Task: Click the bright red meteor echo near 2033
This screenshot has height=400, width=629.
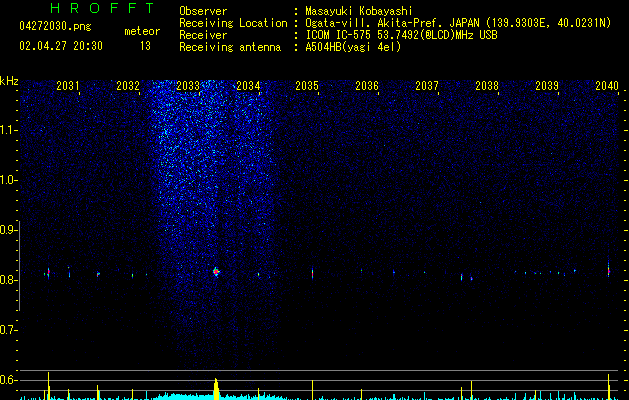Action: (216, 272)
